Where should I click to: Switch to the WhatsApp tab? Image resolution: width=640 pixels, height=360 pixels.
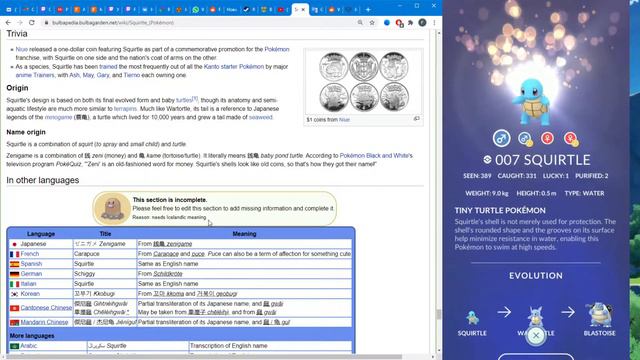pyautogui.click(x=198, y=9)
